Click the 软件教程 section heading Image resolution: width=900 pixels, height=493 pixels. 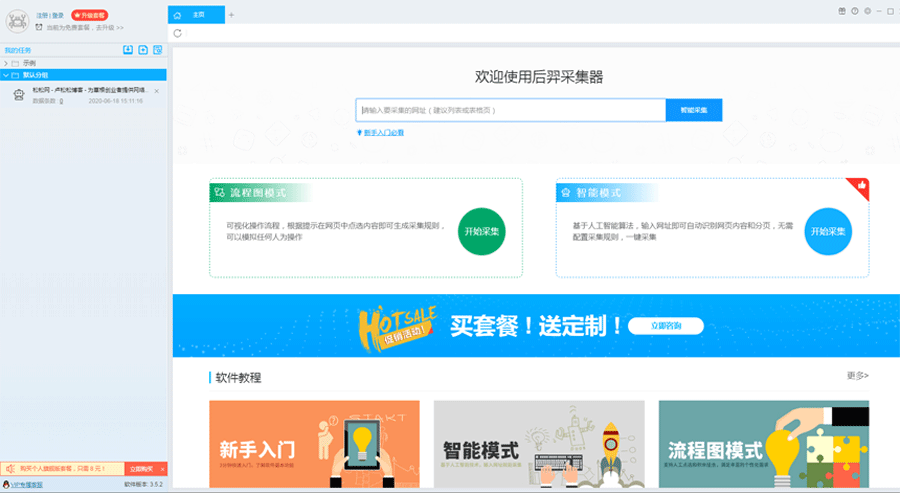[238, 378]
